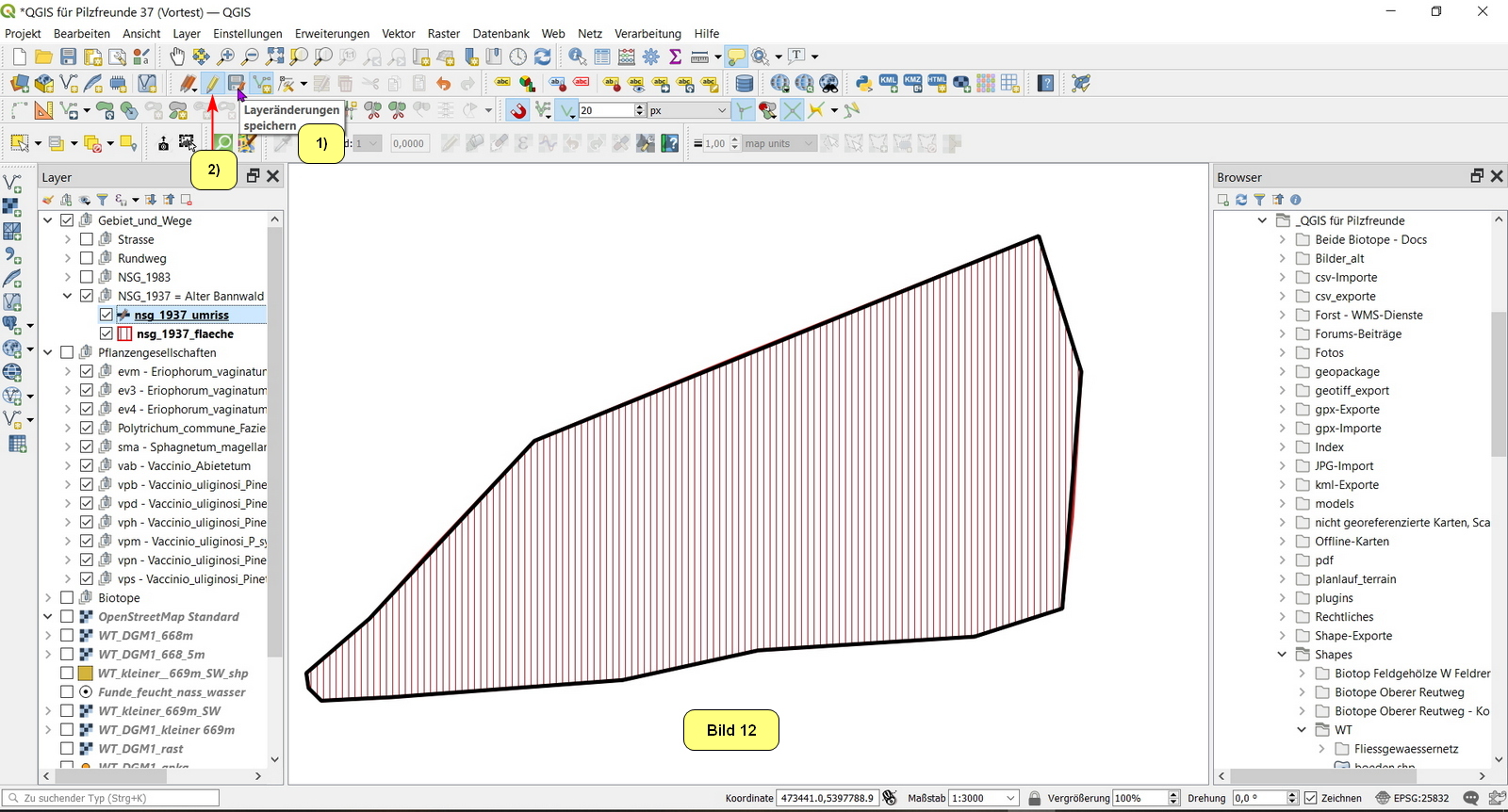Click the Koordinate input field

point(827,798)
